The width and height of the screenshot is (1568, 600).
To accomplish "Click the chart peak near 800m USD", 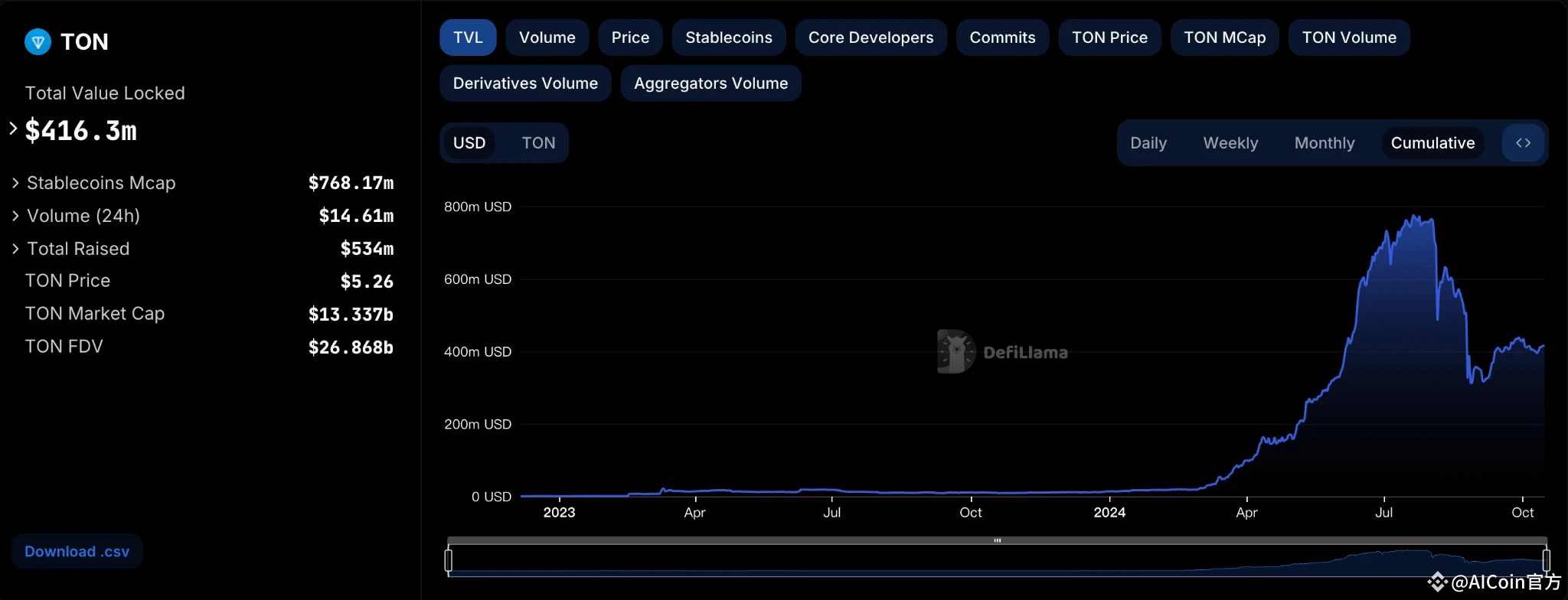I will tap(1415, 217).
